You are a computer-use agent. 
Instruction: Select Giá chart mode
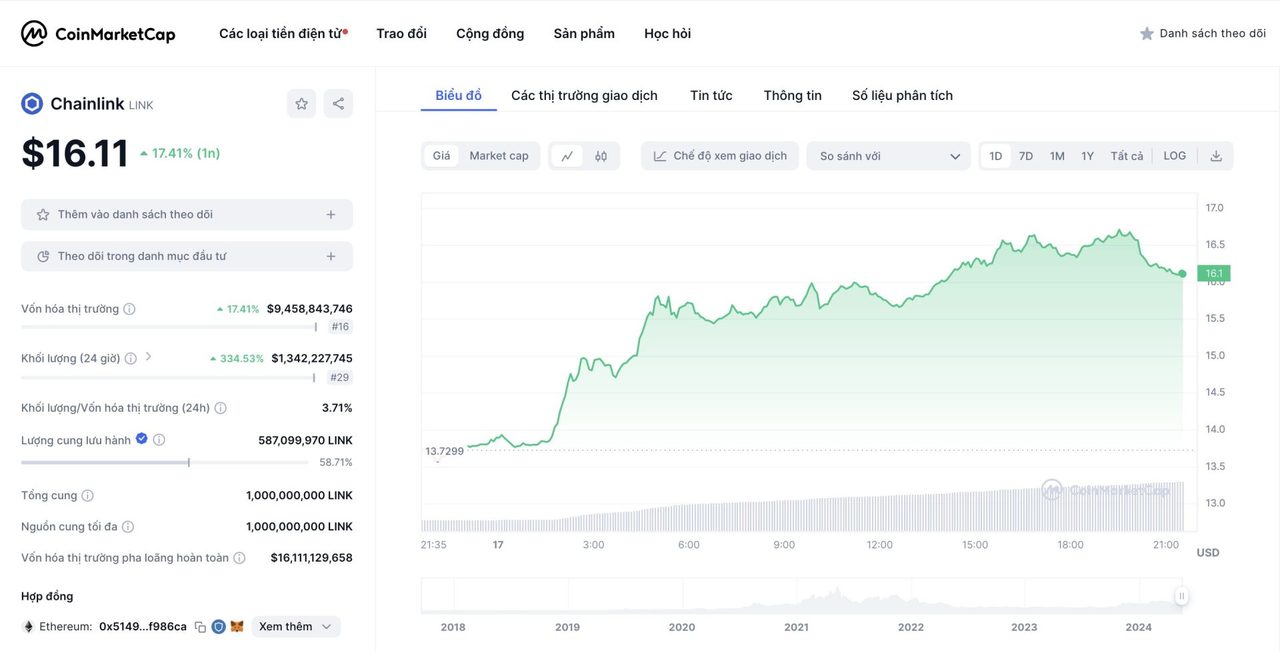pyautogui.click(x=441, y=156)
